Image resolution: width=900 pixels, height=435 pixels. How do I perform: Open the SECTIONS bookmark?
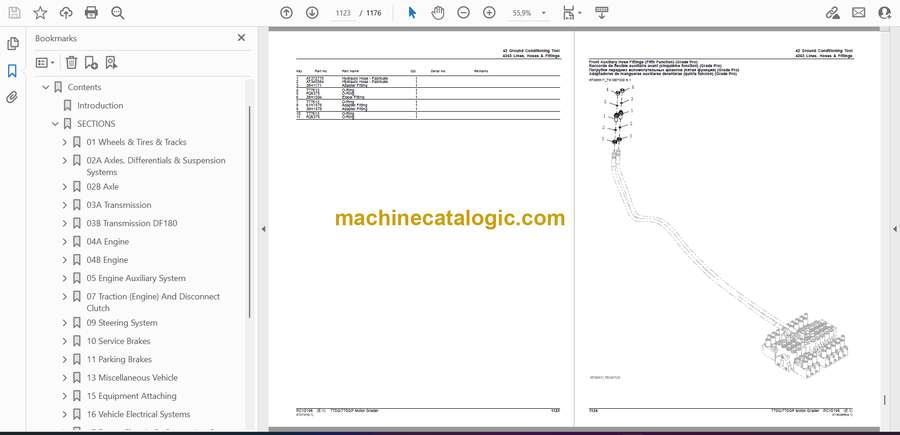pos(96,124)
